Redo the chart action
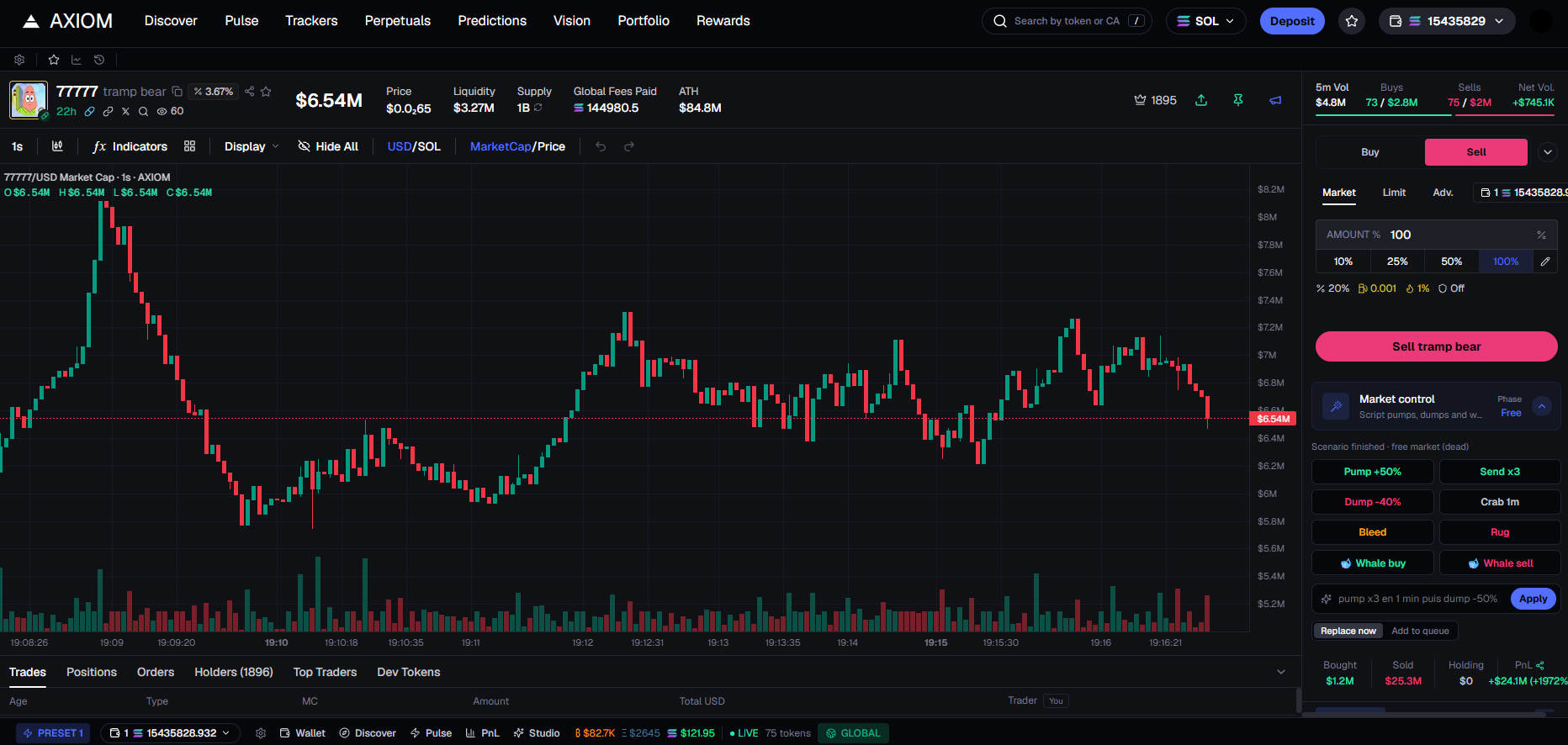Viewport: 1568px width, 745px height. [628, 146]
